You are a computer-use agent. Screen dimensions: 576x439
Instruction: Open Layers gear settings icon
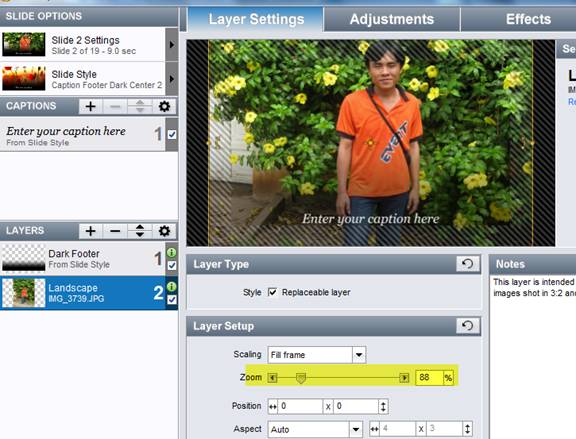164,231
